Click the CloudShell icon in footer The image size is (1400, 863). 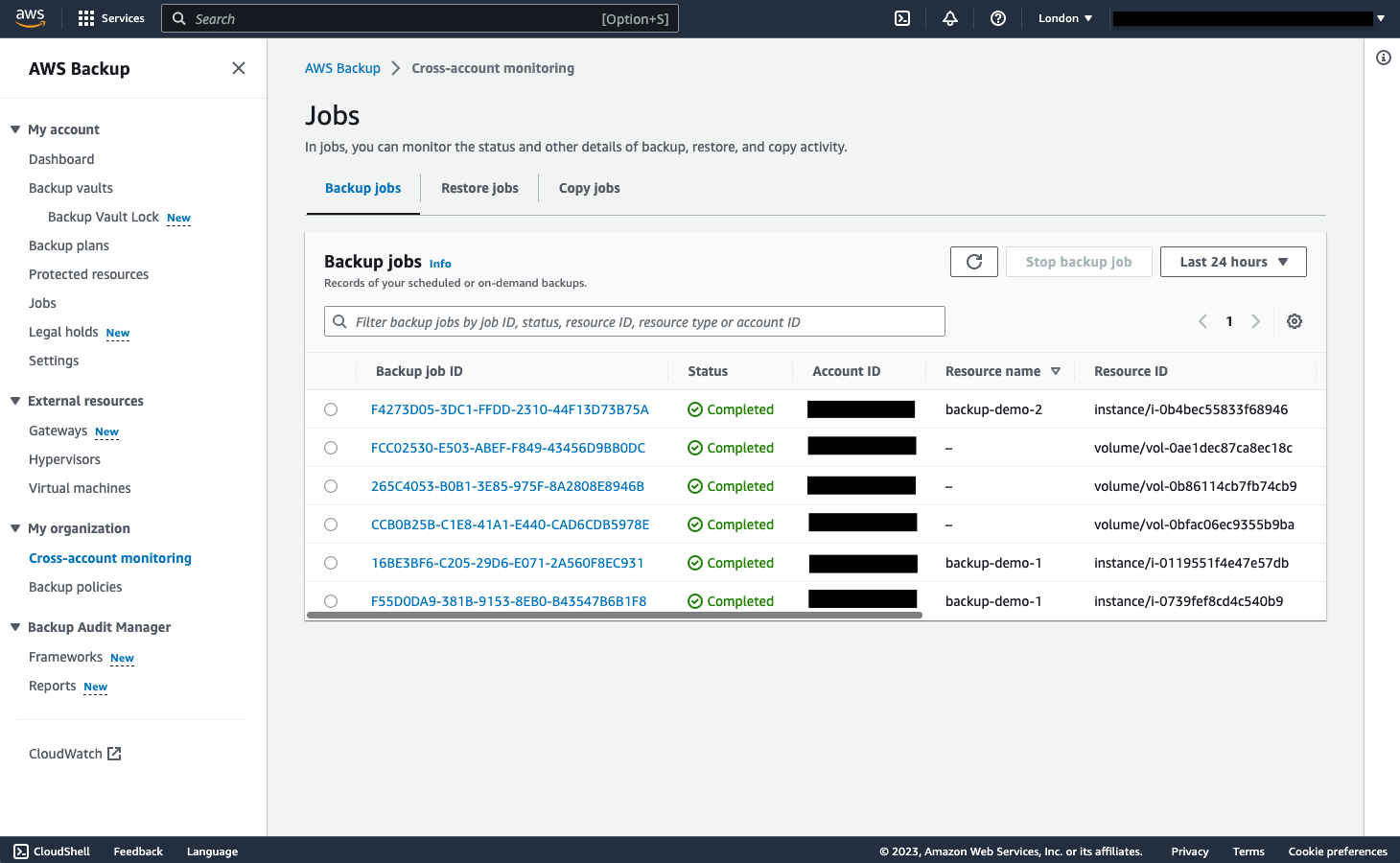(x=21, y=851)
